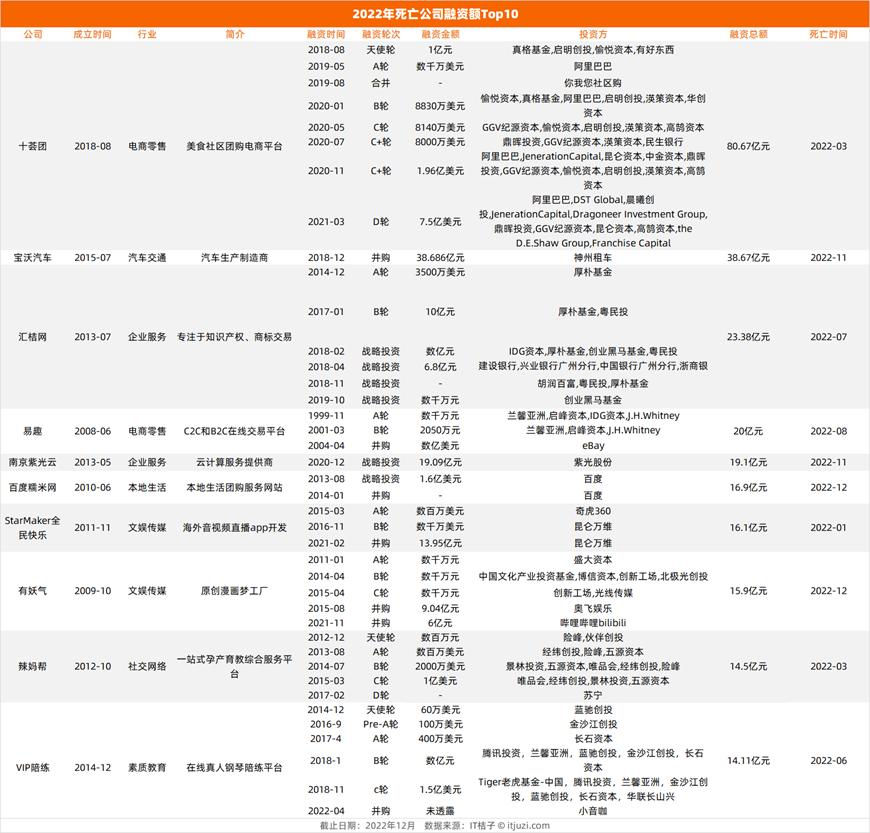Click total funding 16.9亿元
The image size is (870, 833).
[748, 487]
